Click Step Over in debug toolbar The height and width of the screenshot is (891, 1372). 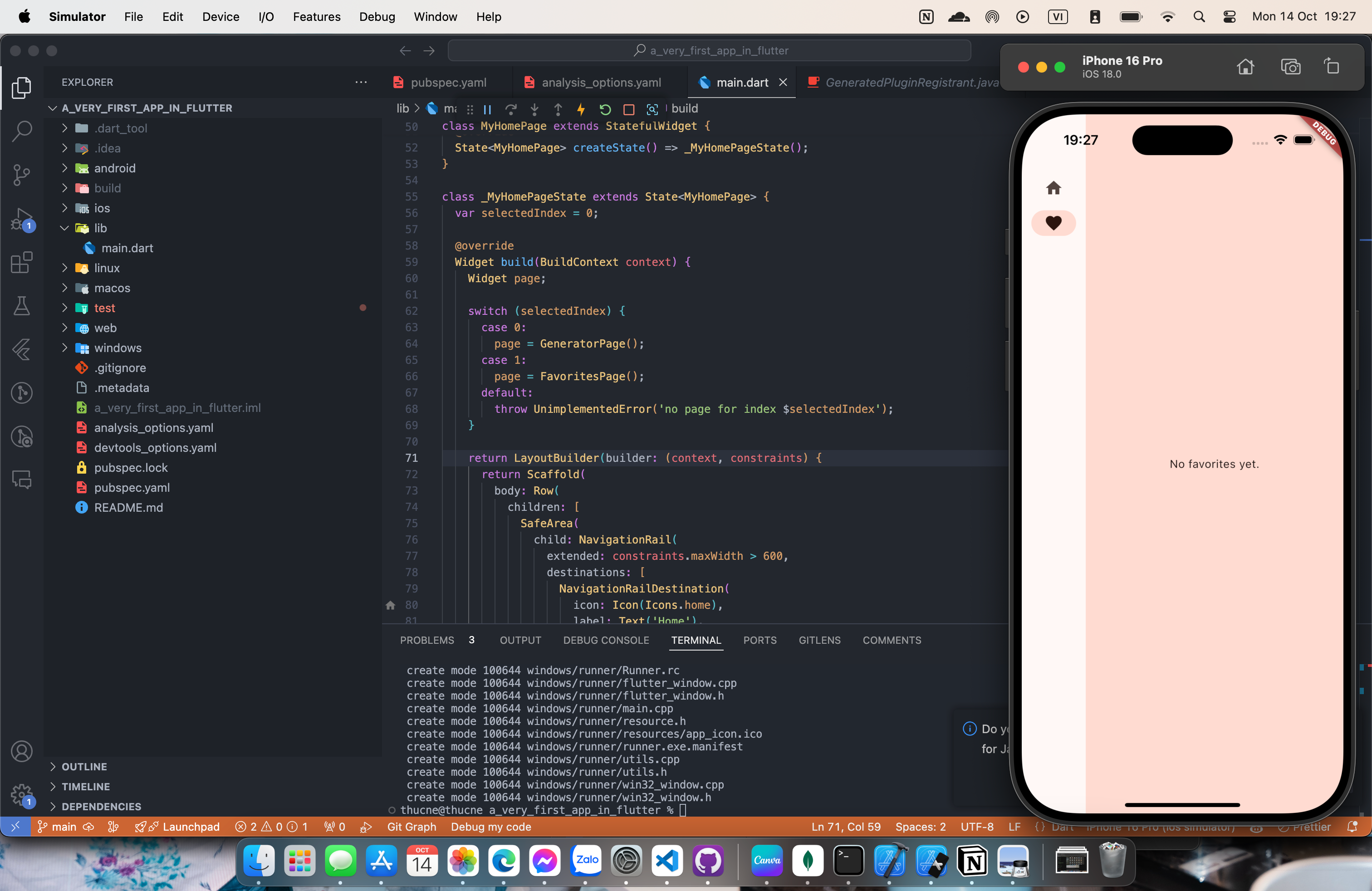(x=511, y=109)
